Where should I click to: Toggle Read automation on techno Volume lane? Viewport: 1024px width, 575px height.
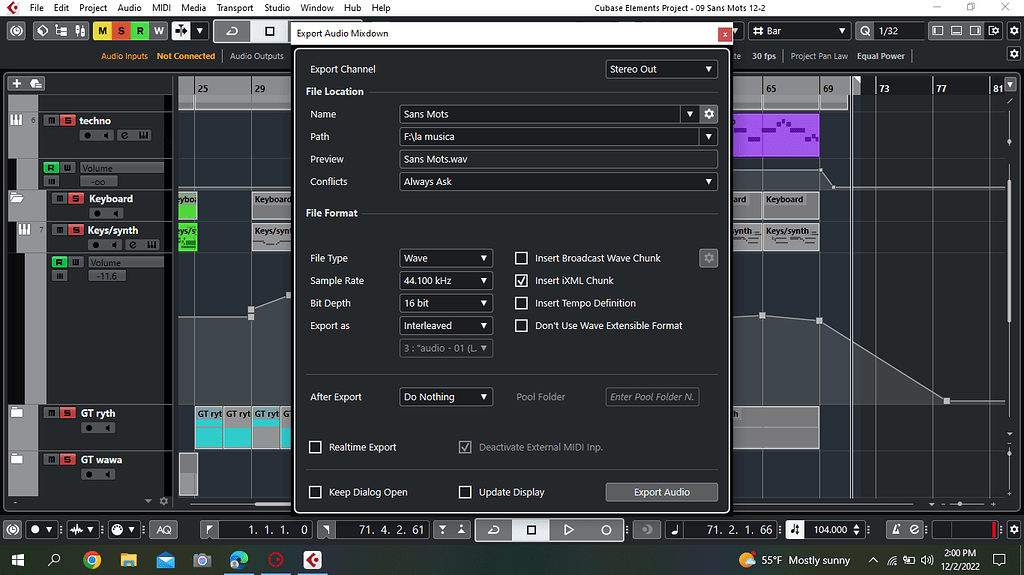tap(51, 168)
